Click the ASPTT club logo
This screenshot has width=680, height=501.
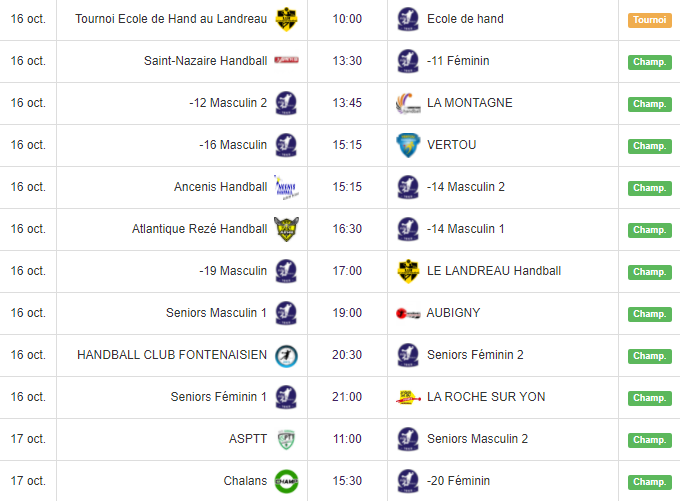click(286, 439)
